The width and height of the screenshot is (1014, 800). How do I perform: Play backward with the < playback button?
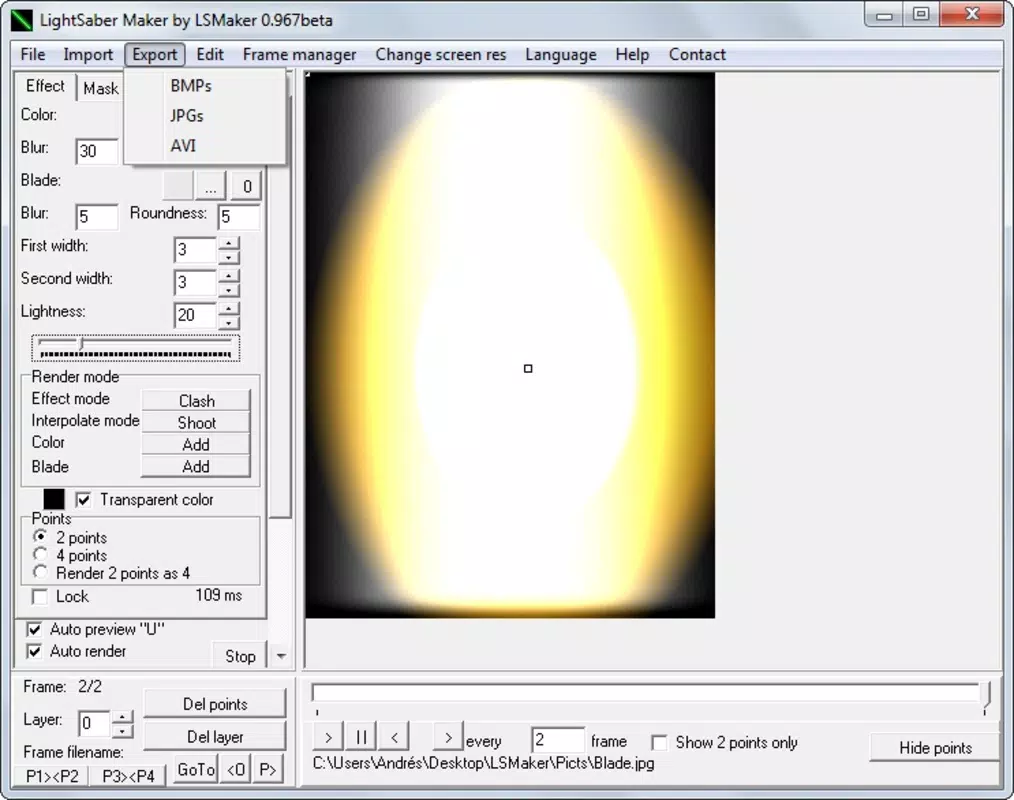click(394, 738)
